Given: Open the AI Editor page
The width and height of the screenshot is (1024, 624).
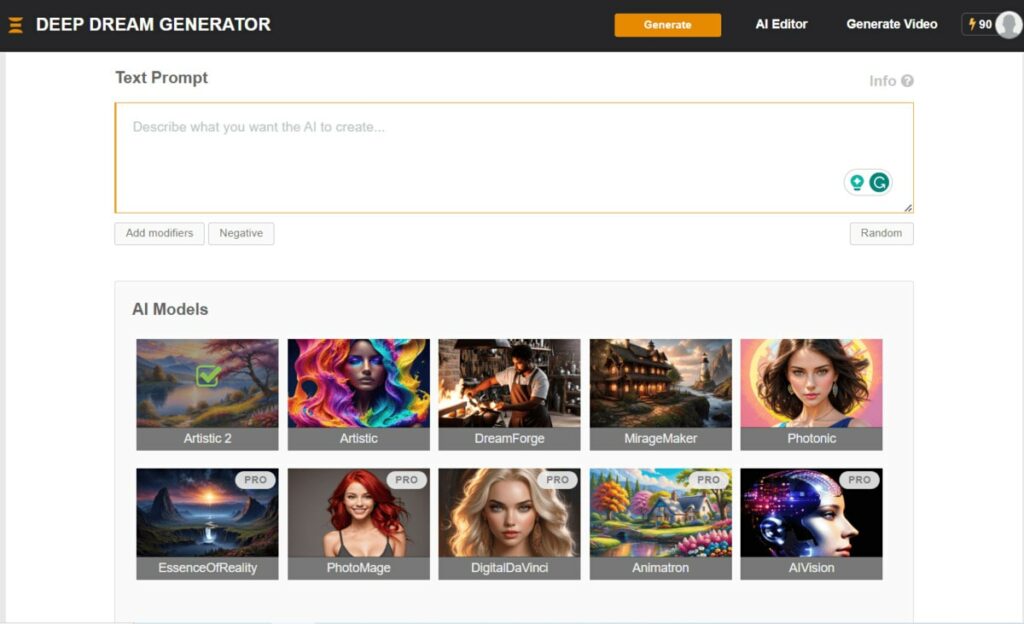Looking at the screenshot, I should (781, 24).
